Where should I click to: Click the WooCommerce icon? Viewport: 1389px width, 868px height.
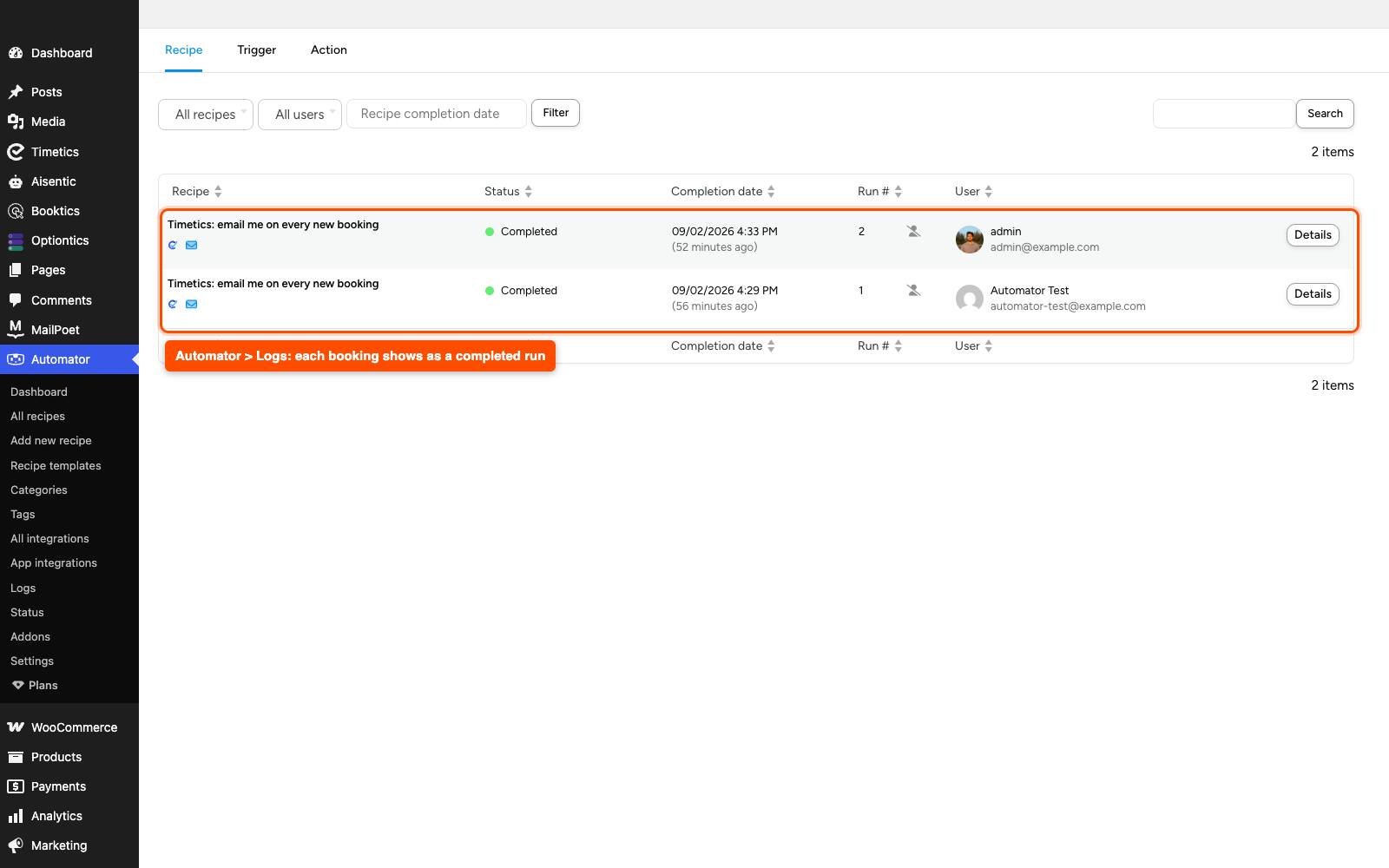(16, 727)
